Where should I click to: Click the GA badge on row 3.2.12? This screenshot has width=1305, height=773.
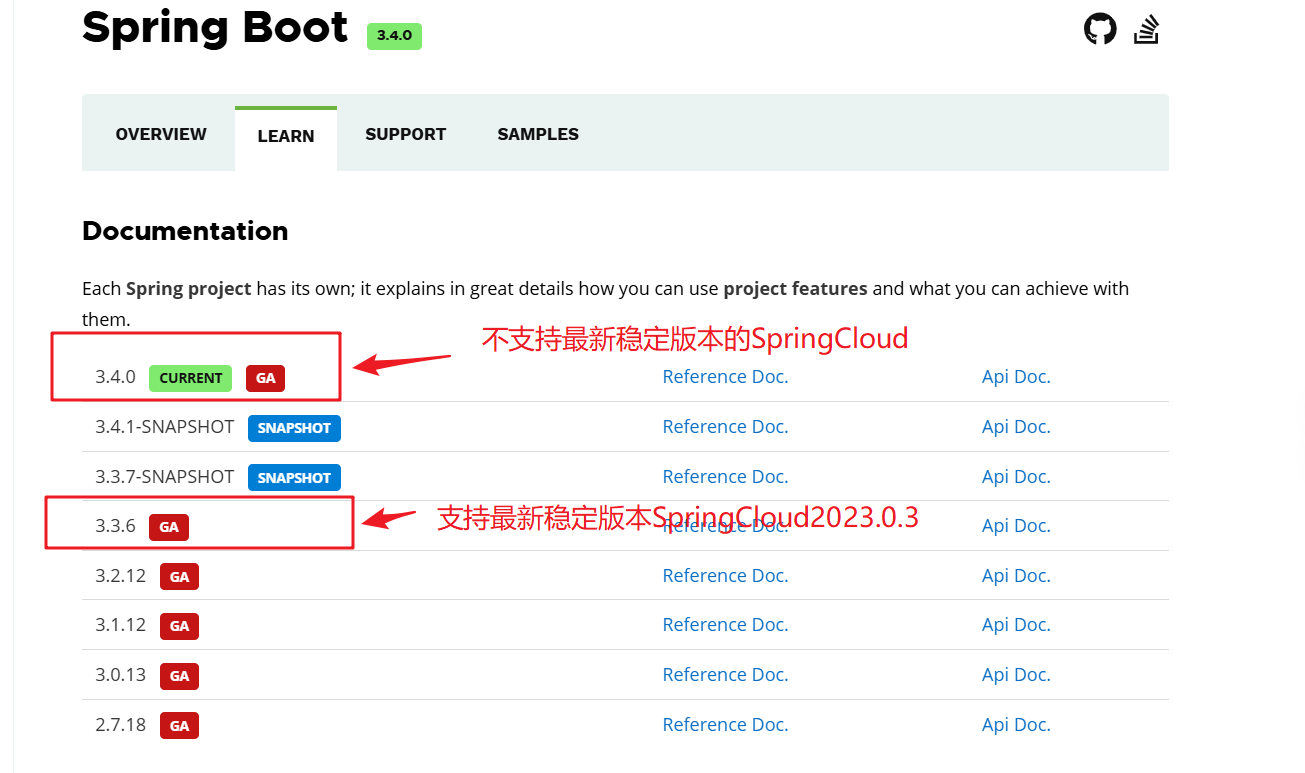pos(179,577)
